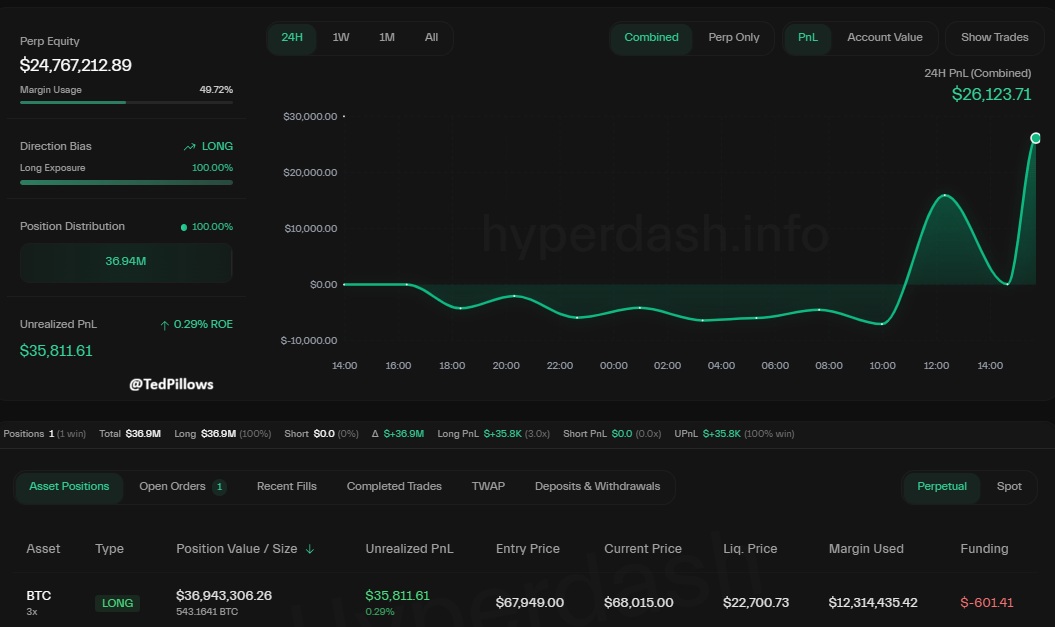This screenshot has width=1055, height=627.
Task: Click funding value $-601.41
Action: pyautogui.click(x=986, y=603)
